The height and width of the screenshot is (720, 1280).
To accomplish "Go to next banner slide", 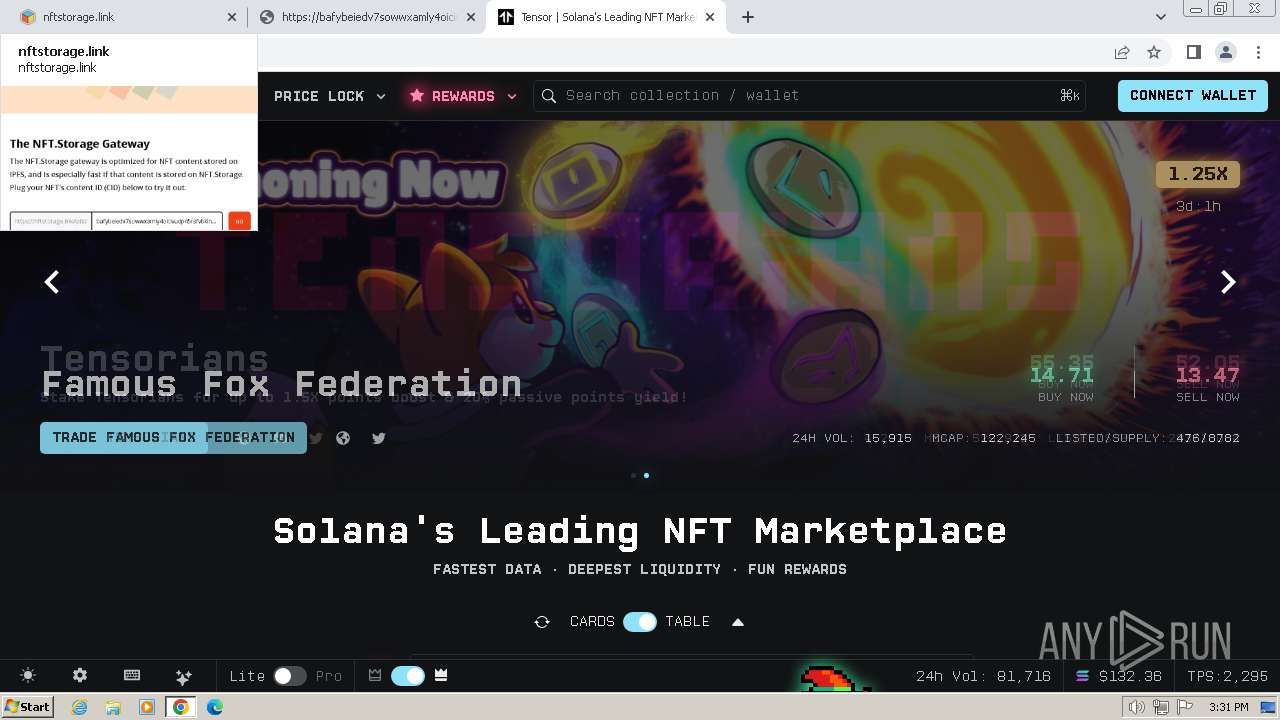I will (x=1228, y=283).
